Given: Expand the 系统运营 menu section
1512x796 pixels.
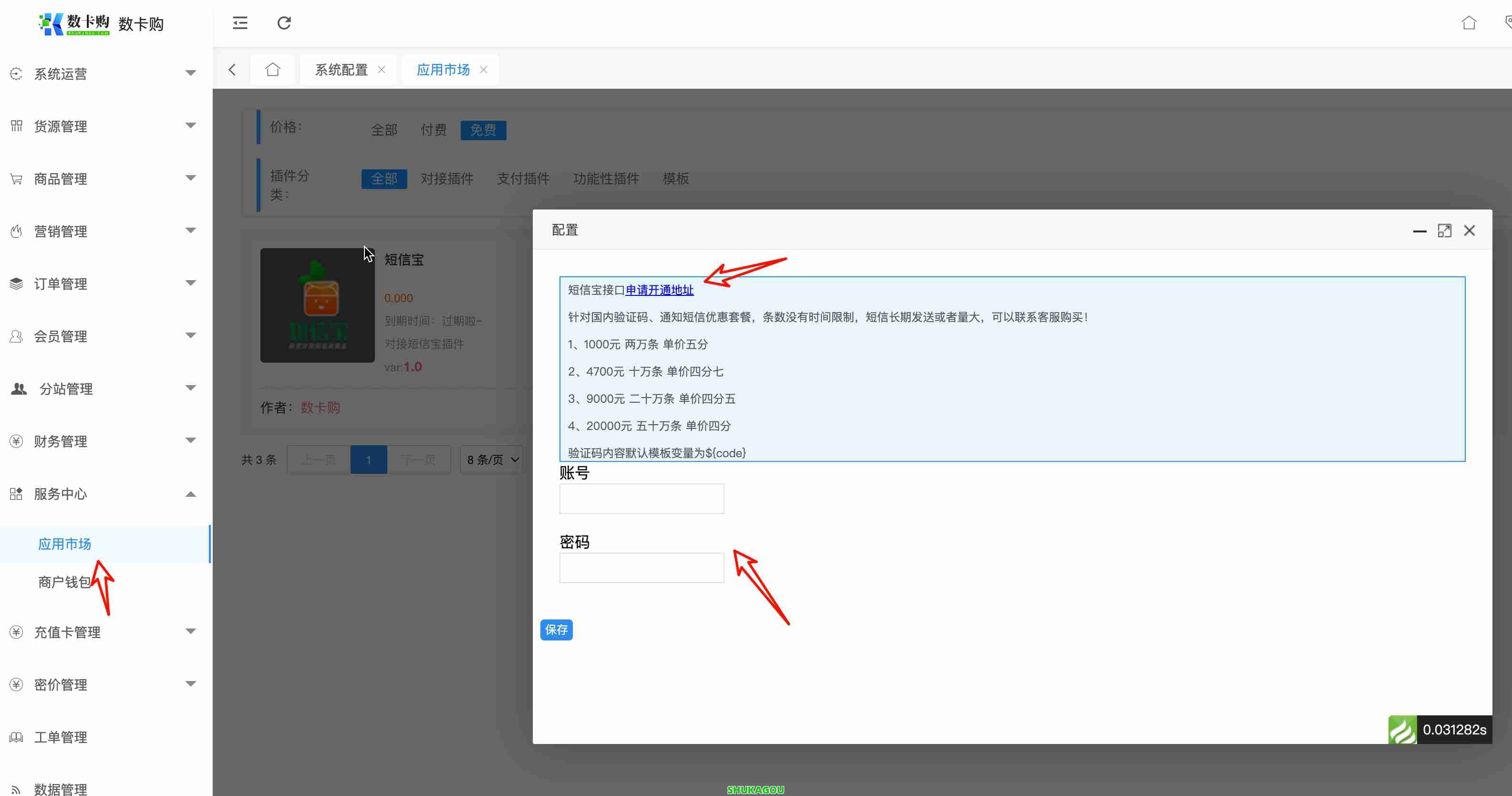Looking at the screenshot, I should pyautogui.click(x=61, y=73).
